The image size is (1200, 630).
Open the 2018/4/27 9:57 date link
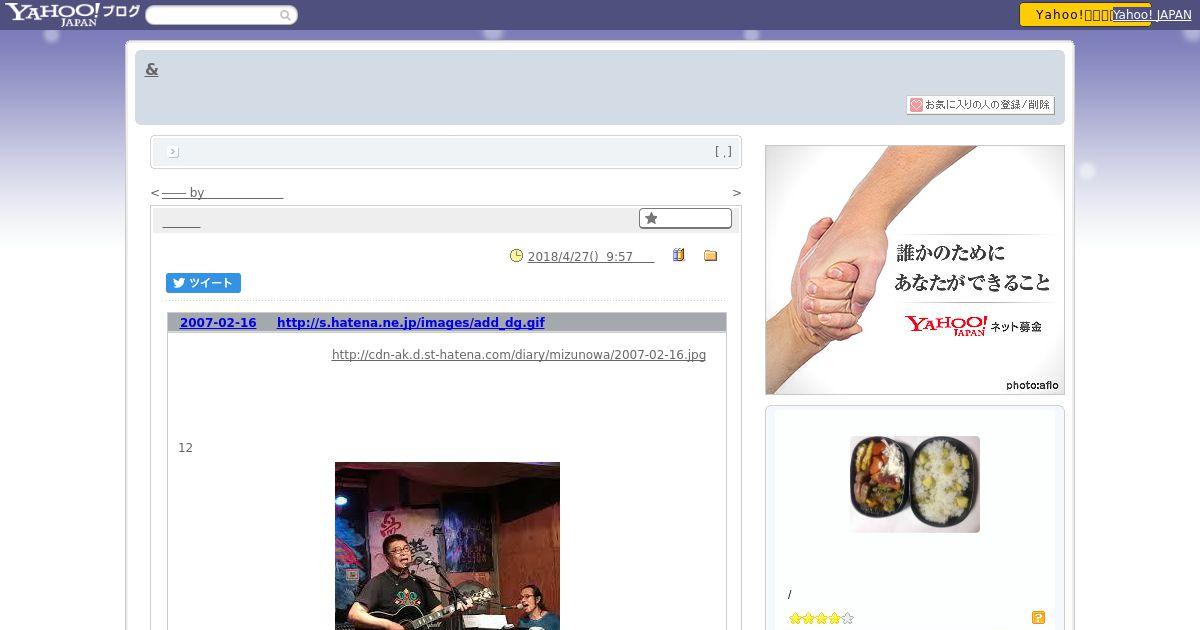pos(591,257)
